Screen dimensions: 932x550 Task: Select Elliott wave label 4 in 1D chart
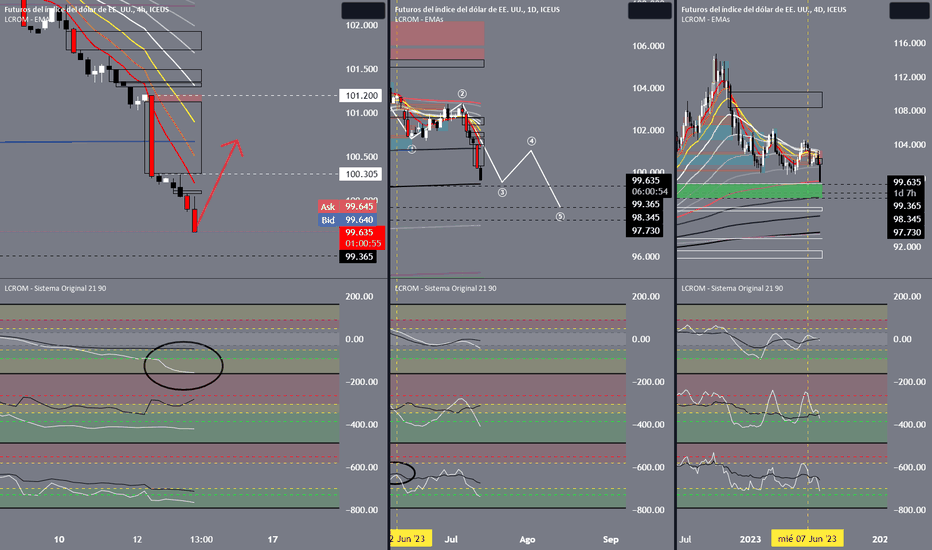(531, 142)
